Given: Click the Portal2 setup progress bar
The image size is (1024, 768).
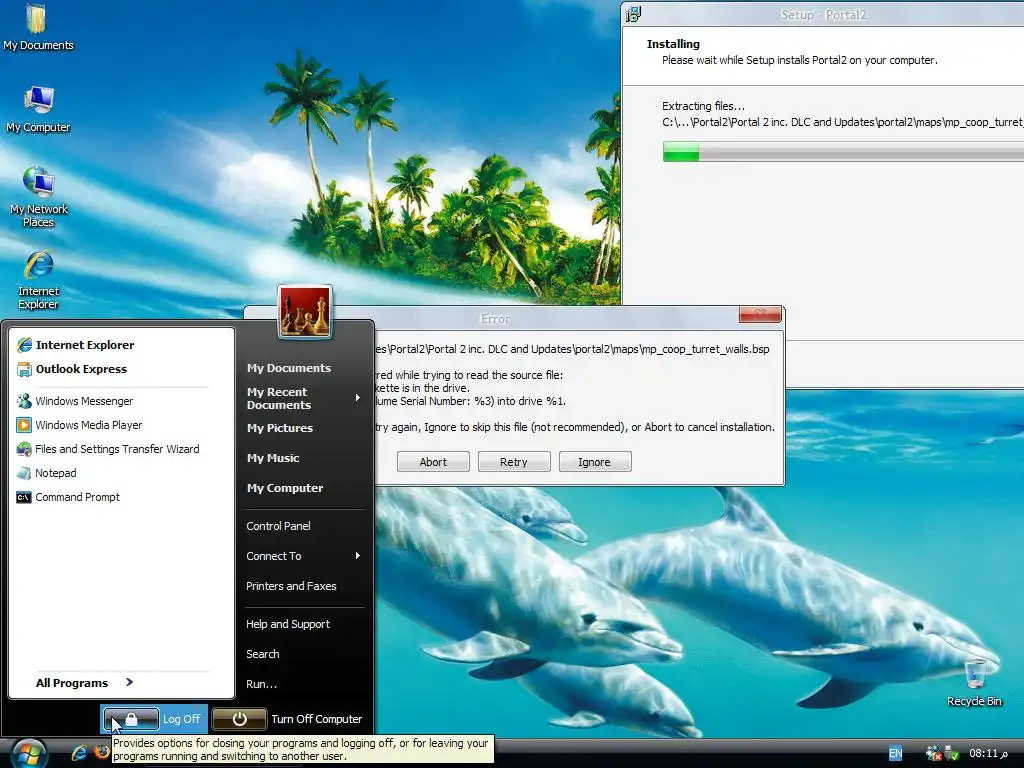Looking at the screenshot, I should 843,152.
